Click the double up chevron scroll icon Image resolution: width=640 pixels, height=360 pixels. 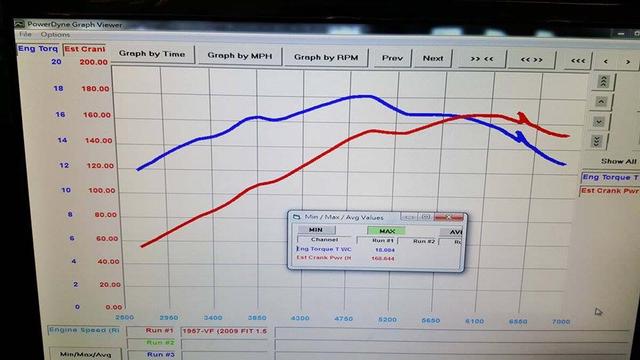tap(603, 82)
